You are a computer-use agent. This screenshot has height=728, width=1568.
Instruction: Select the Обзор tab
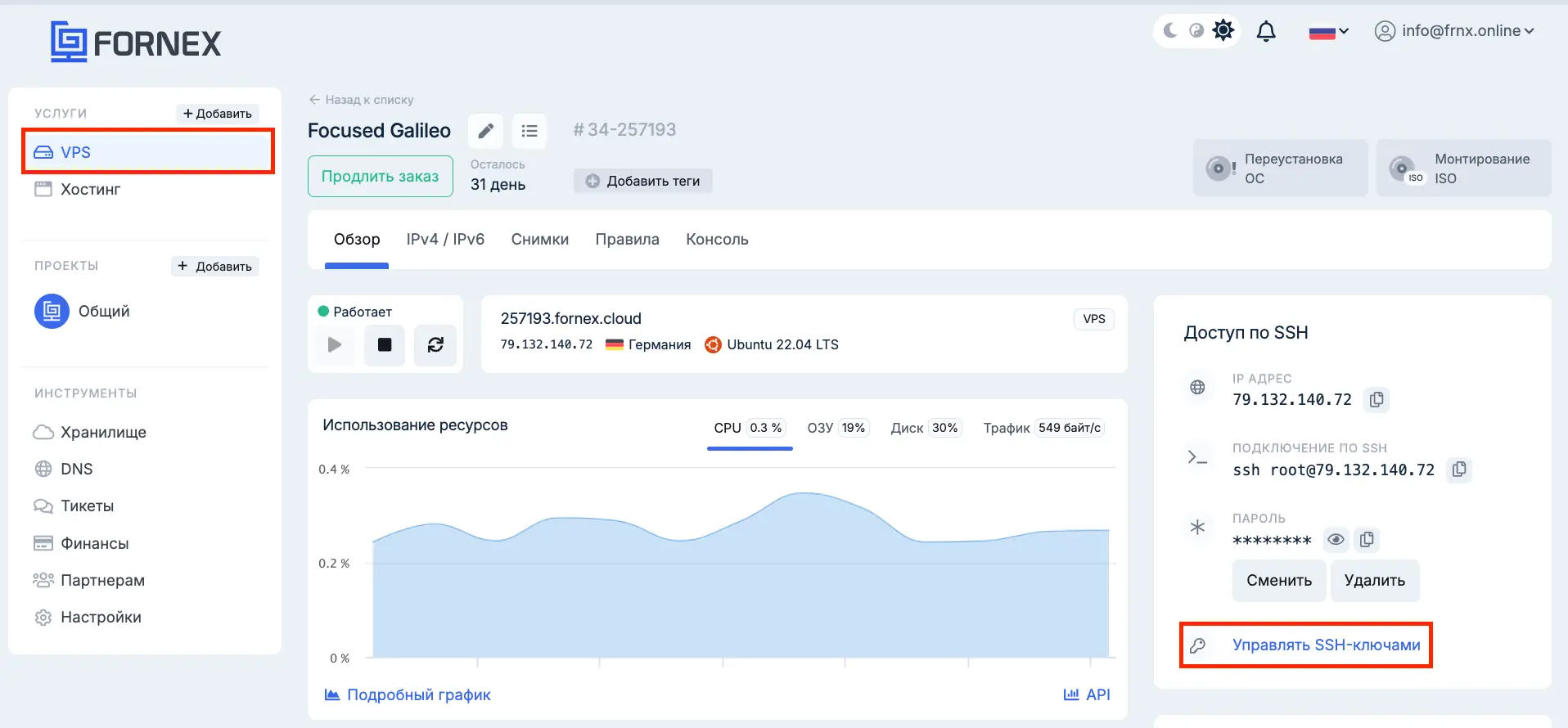click(357, 240)
